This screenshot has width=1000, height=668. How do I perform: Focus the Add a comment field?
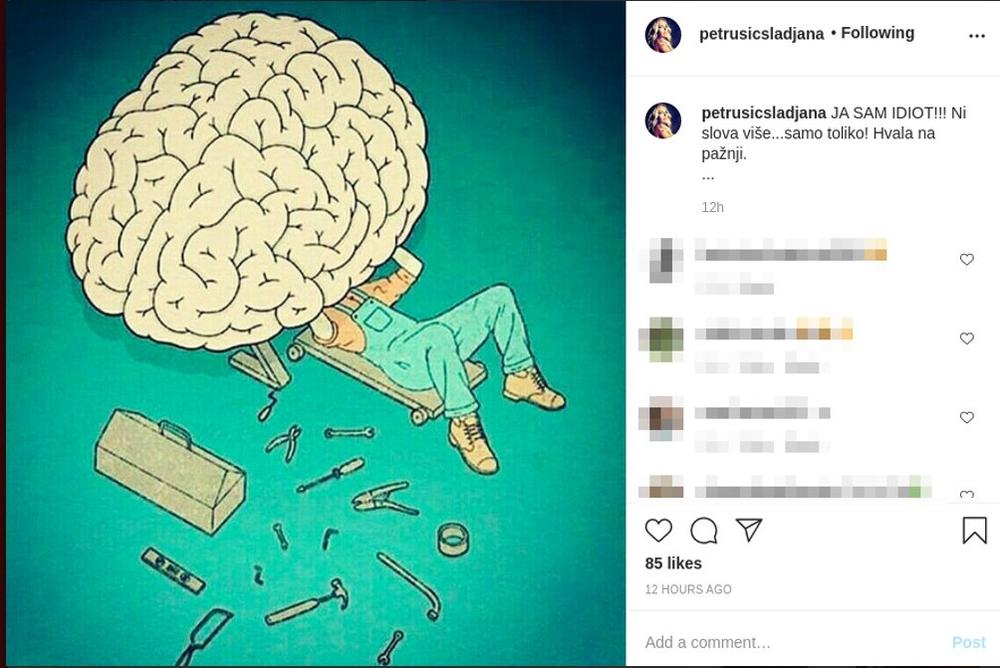[x=791, y=642]
